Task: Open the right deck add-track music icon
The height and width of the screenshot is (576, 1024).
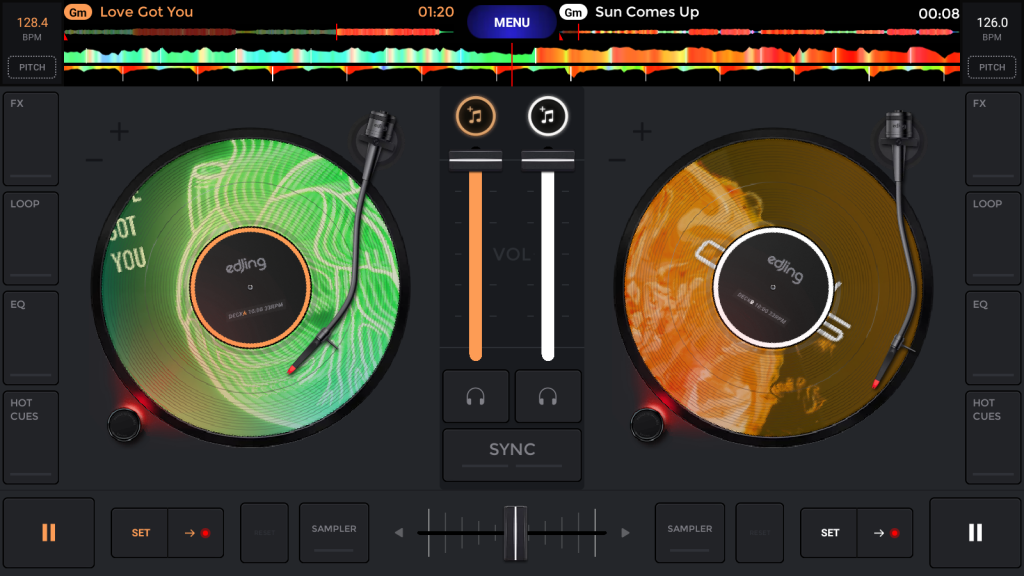Action: pyautogui.click(x=547, y=117)
